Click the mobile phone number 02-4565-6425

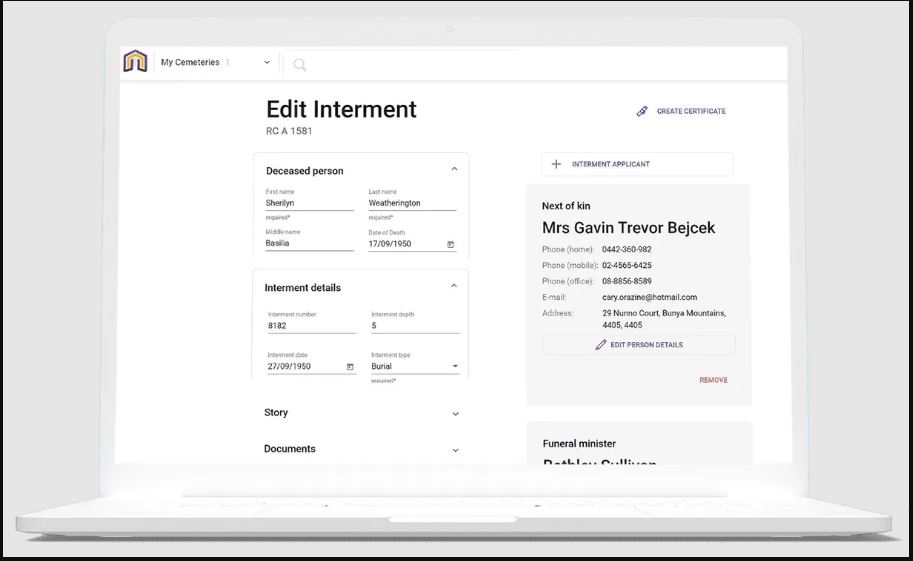627,265
